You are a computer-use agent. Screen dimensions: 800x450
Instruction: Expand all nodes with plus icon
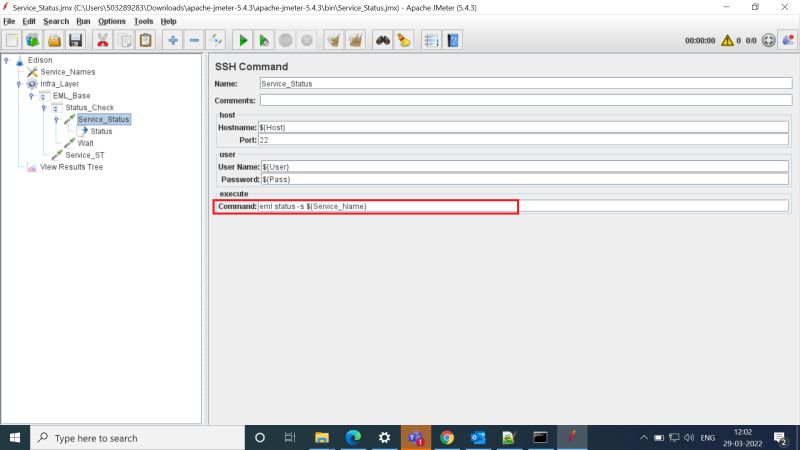click(173, 40)
